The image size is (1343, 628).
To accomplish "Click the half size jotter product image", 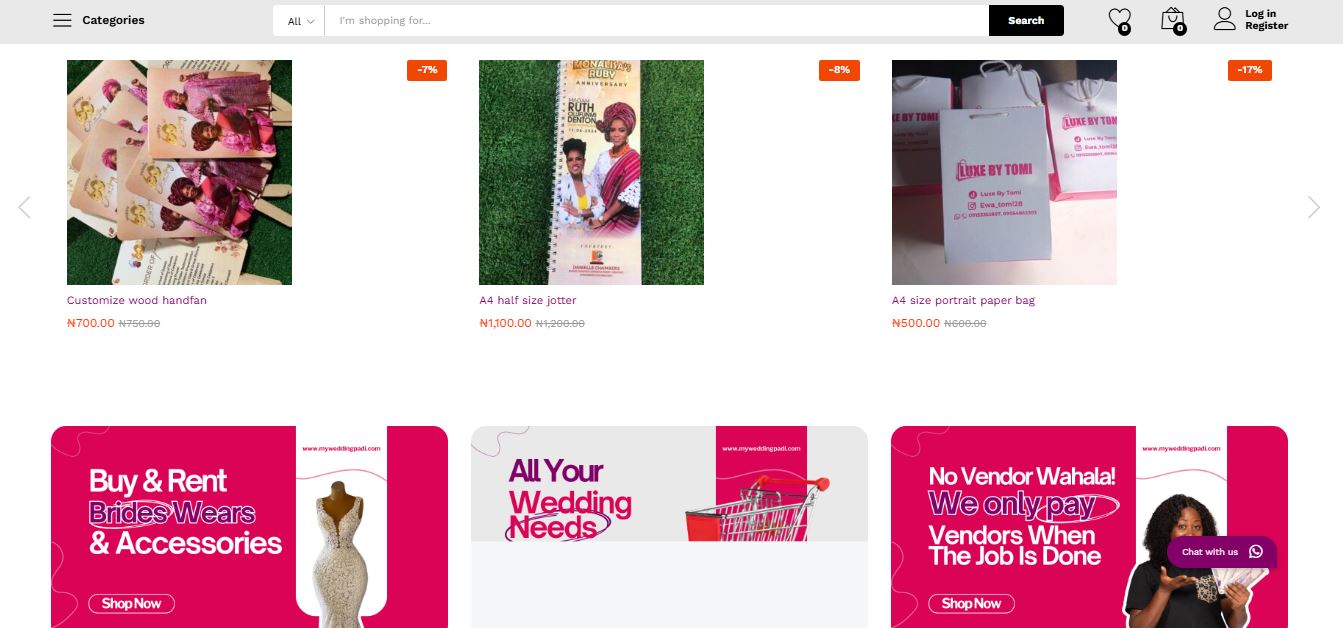I will click(591, 172).
